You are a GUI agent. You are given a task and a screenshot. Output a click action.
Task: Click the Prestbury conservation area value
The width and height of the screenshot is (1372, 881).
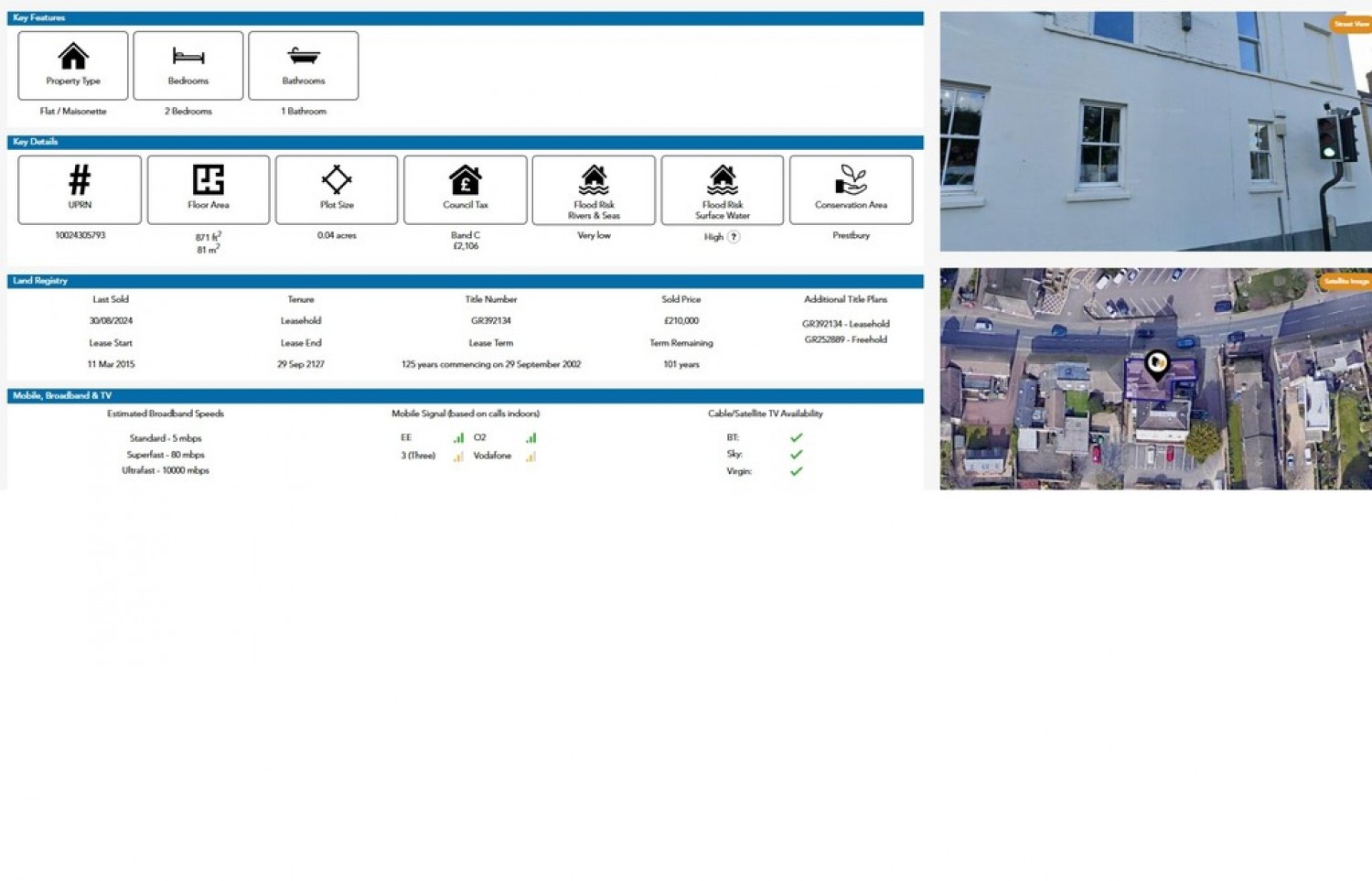coord(851,235)
